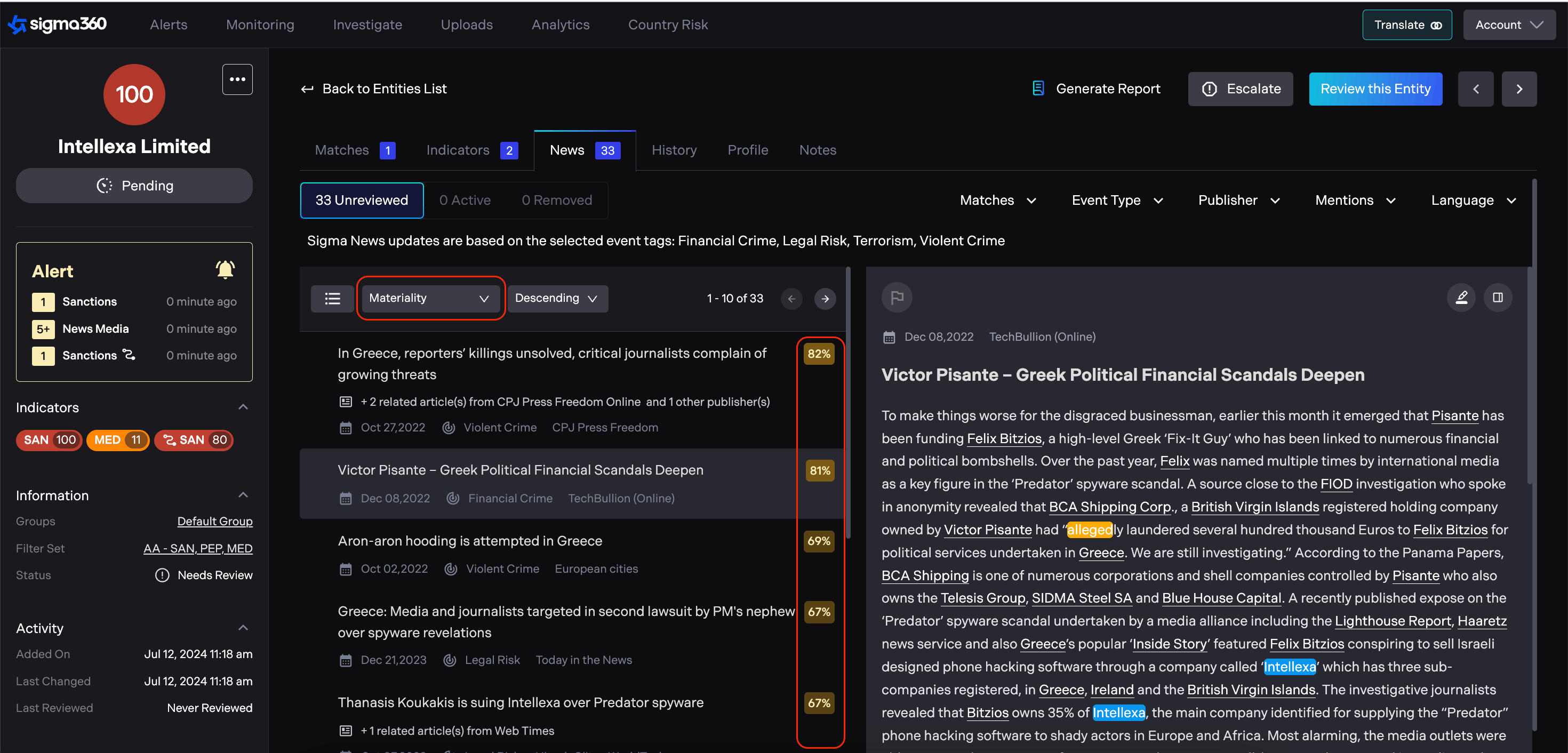Navigate to the next entity arrow
Image resolution: width=1568 pixels, height=753 pixels.
[1519, 89]
